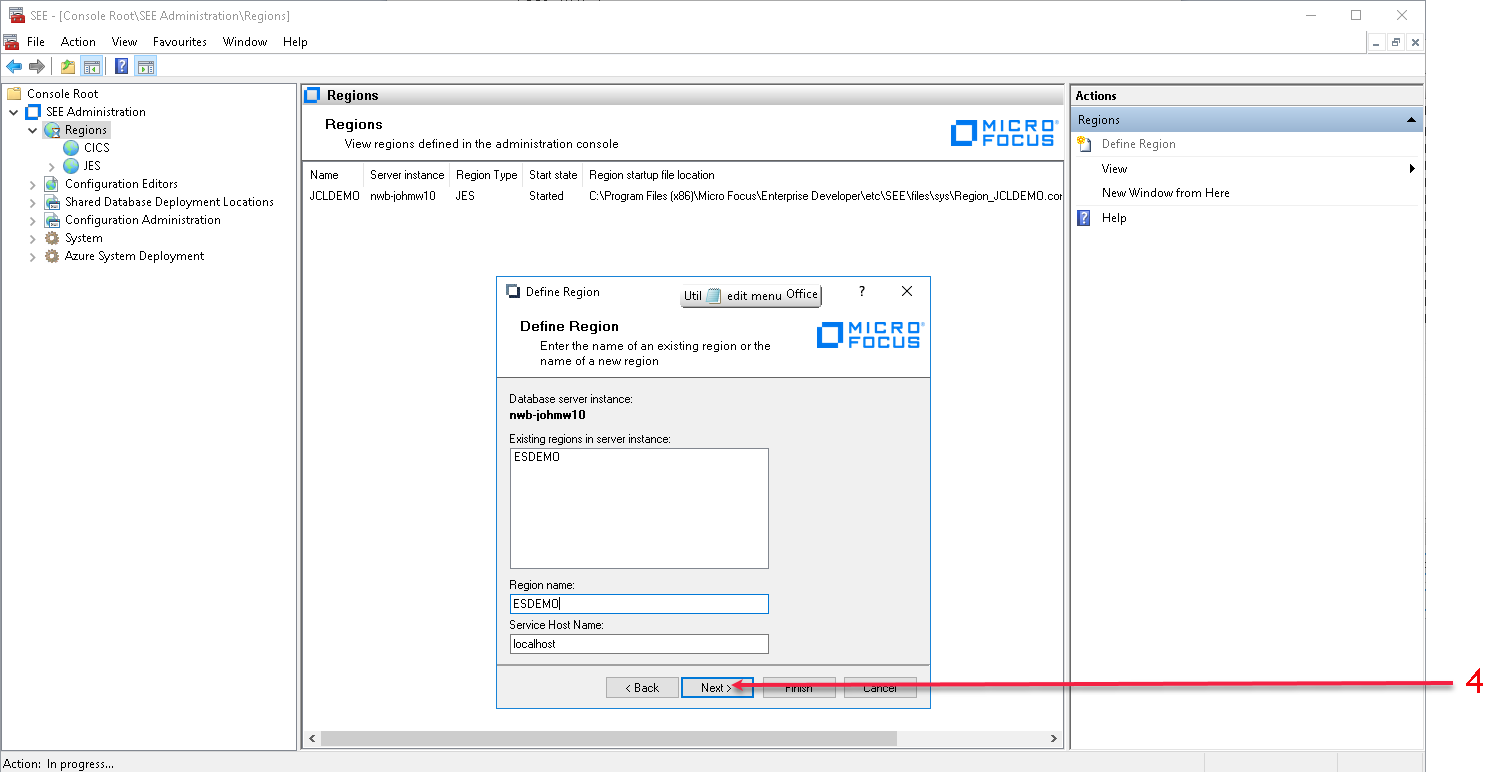
Task: Open the Action menu
Action: click(78, 42)
